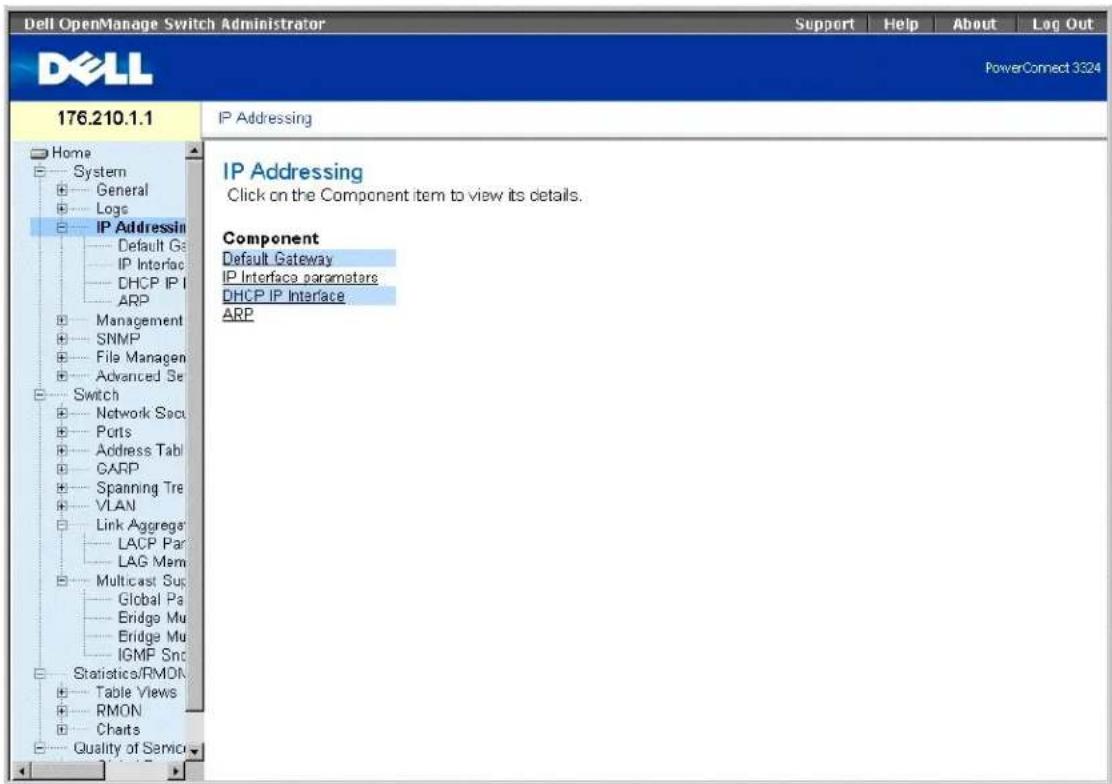The height and width of the screenshot is (784, 1112).
Task: Select LAG Membership tree item
Action: click(152, 562)
